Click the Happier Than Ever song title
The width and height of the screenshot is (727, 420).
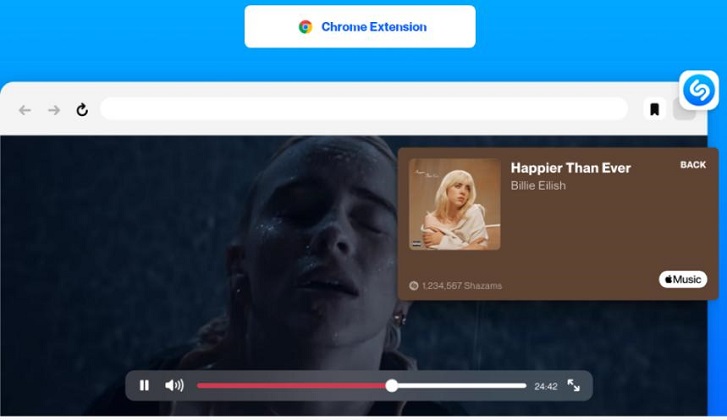(x=571, y=168)
